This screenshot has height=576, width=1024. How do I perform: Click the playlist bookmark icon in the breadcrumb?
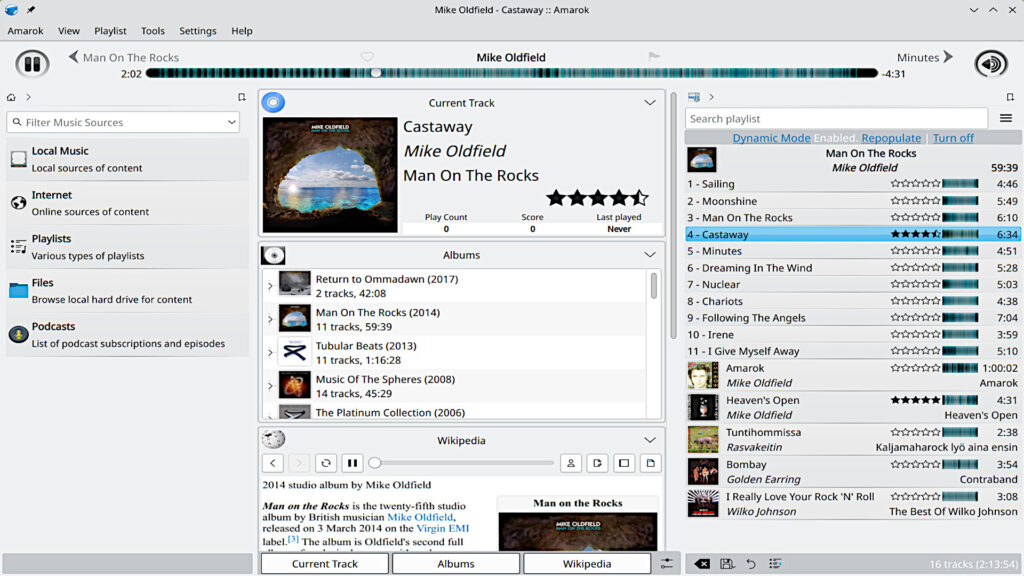point(1010,97)
